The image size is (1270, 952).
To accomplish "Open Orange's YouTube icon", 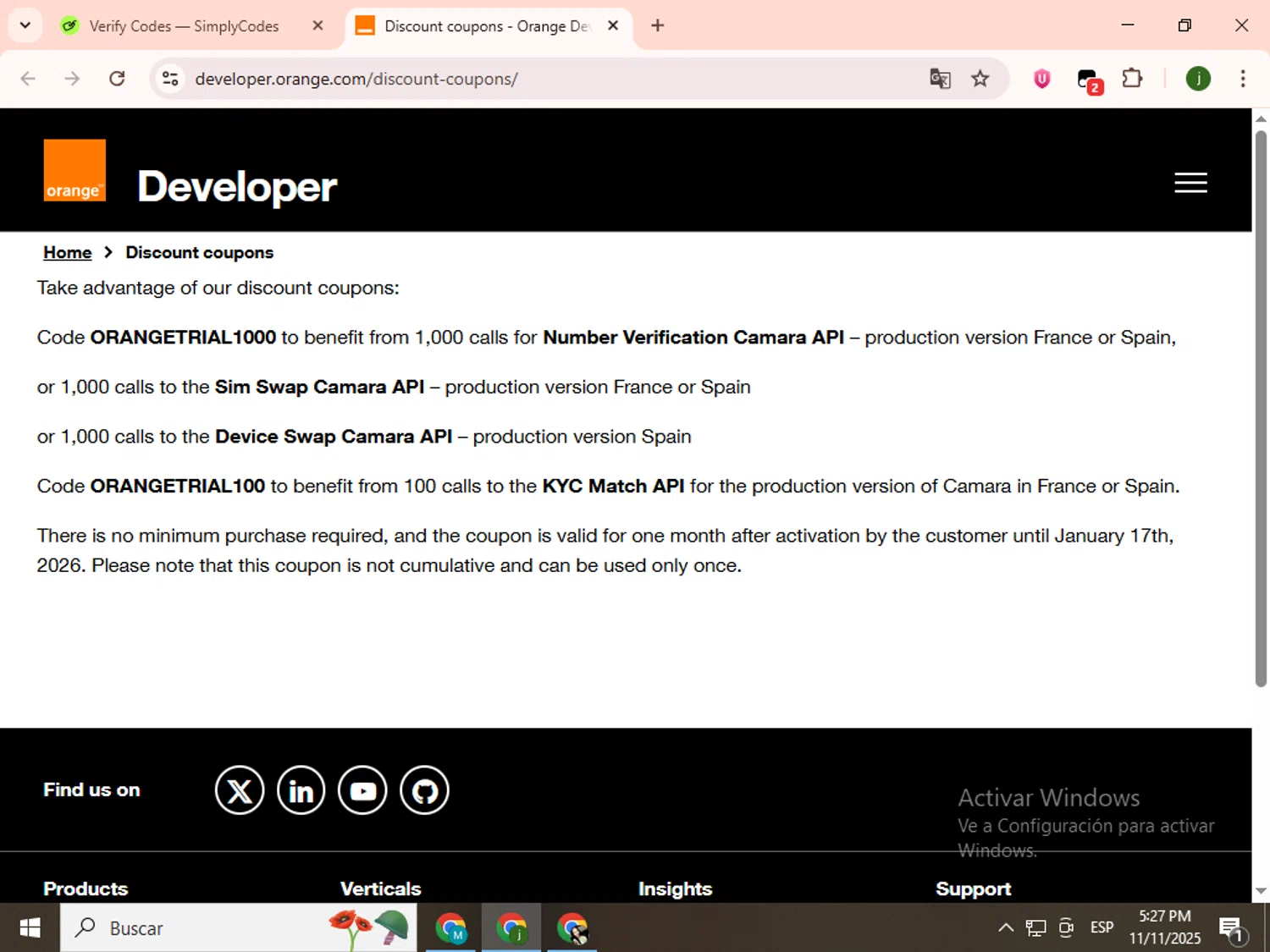I will [362, 790].
